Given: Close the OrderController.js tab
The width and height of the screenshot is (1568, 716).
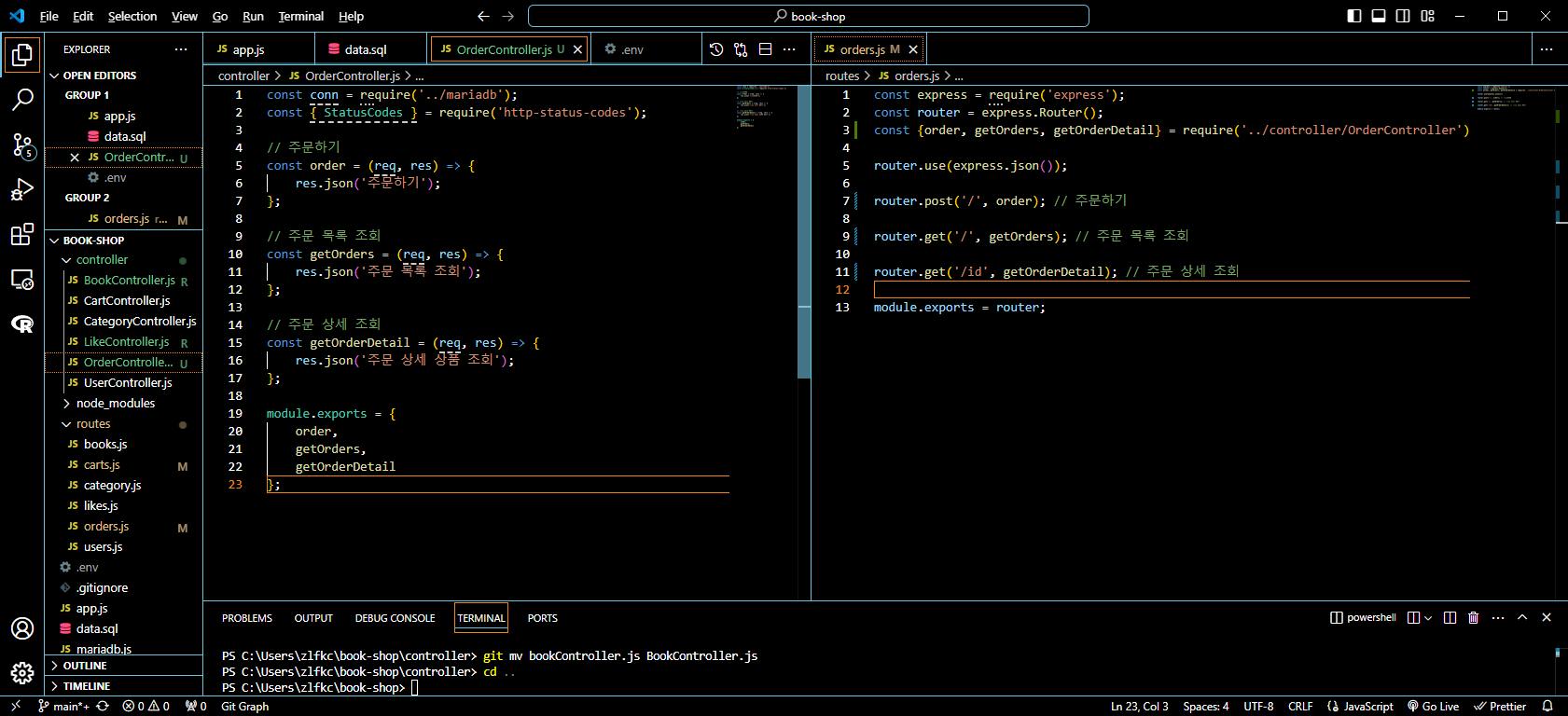Looking at the screenshot, I should click(x=577, y=49).
